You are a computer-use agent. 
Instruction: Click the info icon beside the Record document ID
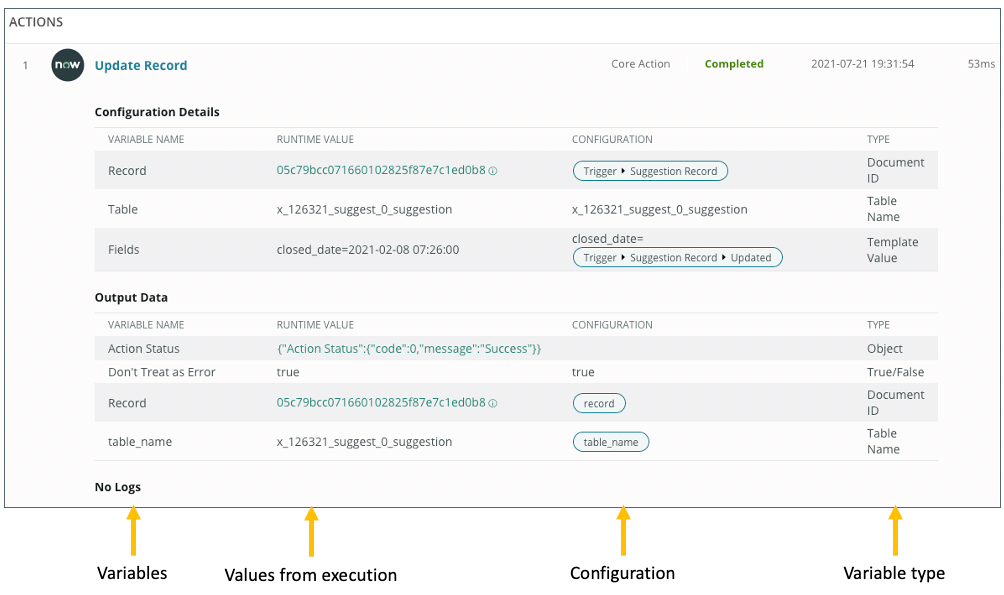(x=491, y=170)
